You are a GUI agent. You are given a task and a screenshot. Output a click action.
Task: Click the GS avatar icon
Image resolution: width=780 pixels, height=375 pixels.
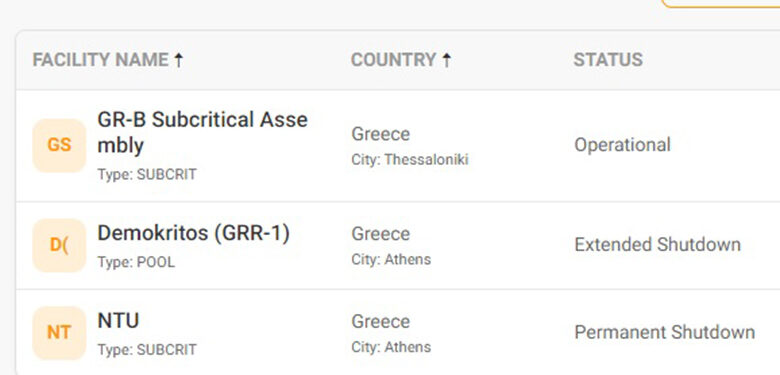coord(59,145)
